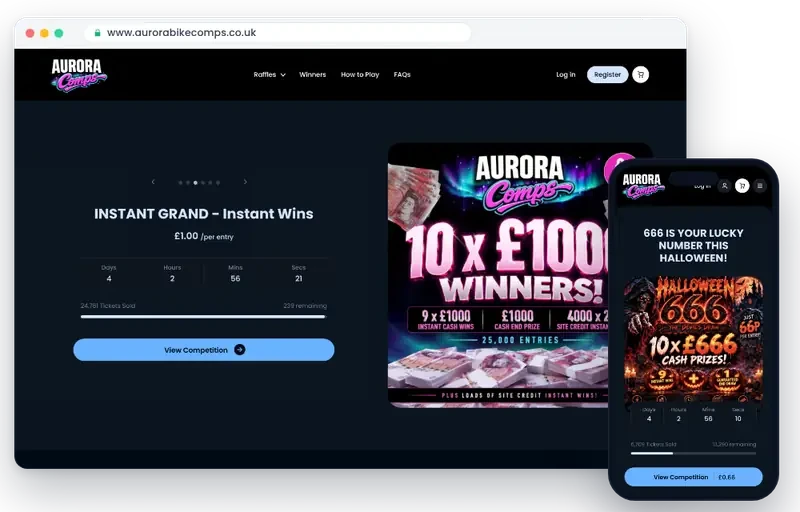Select the second carousel dot

[188, 183]
